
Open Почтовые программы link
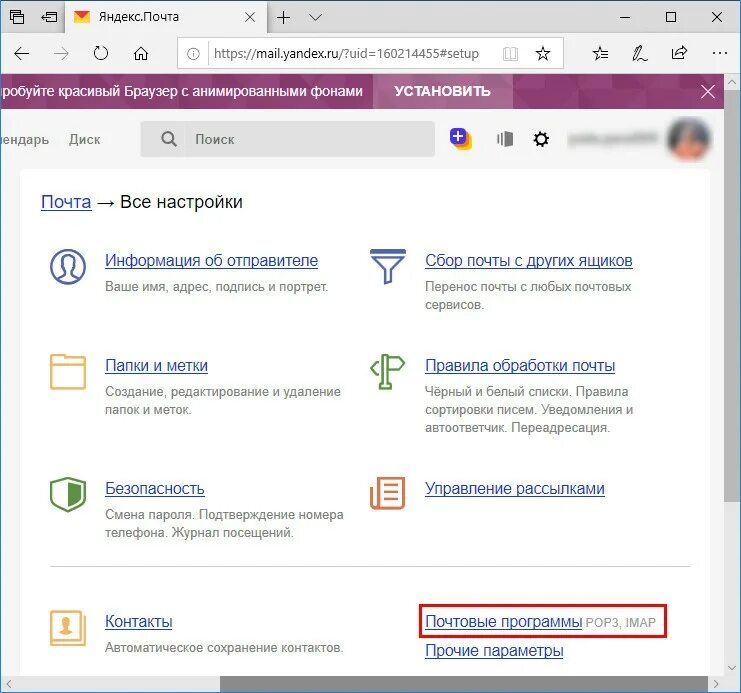(x=503, y=622)
